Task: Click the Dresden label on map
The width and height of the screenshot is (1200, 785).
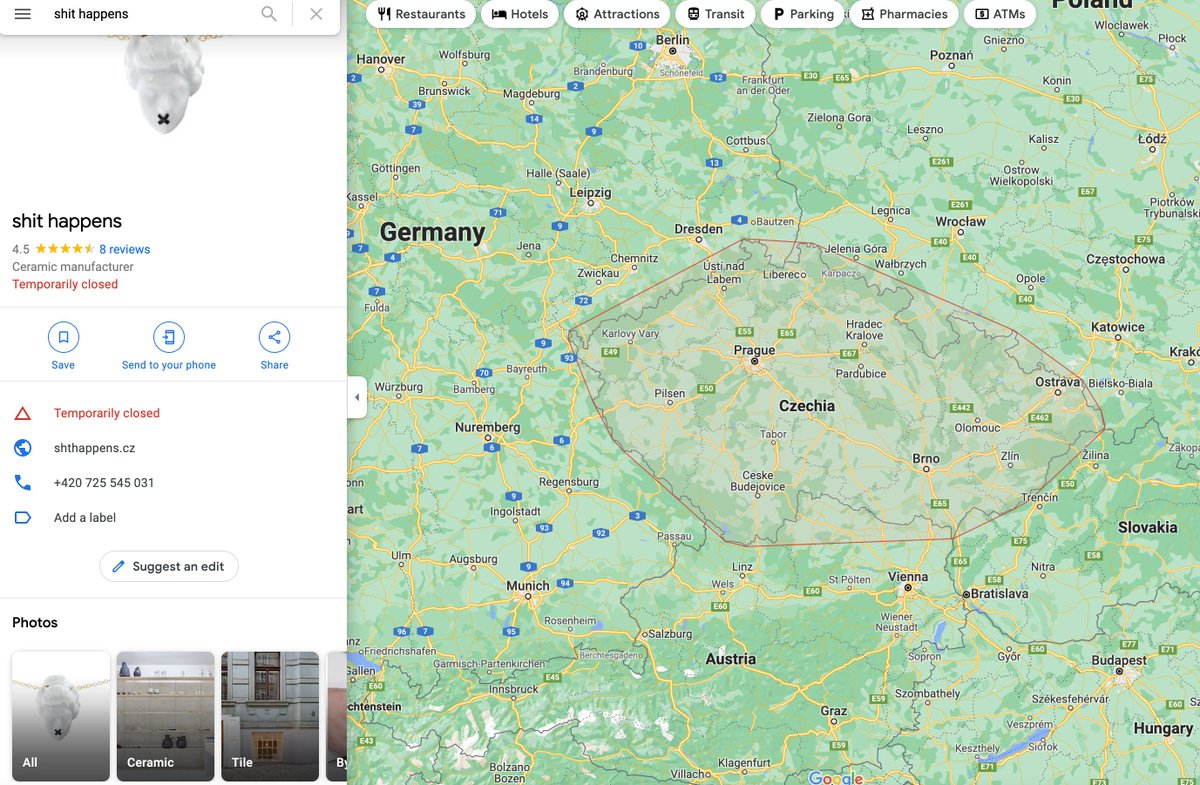Action: tap(698, 229)
